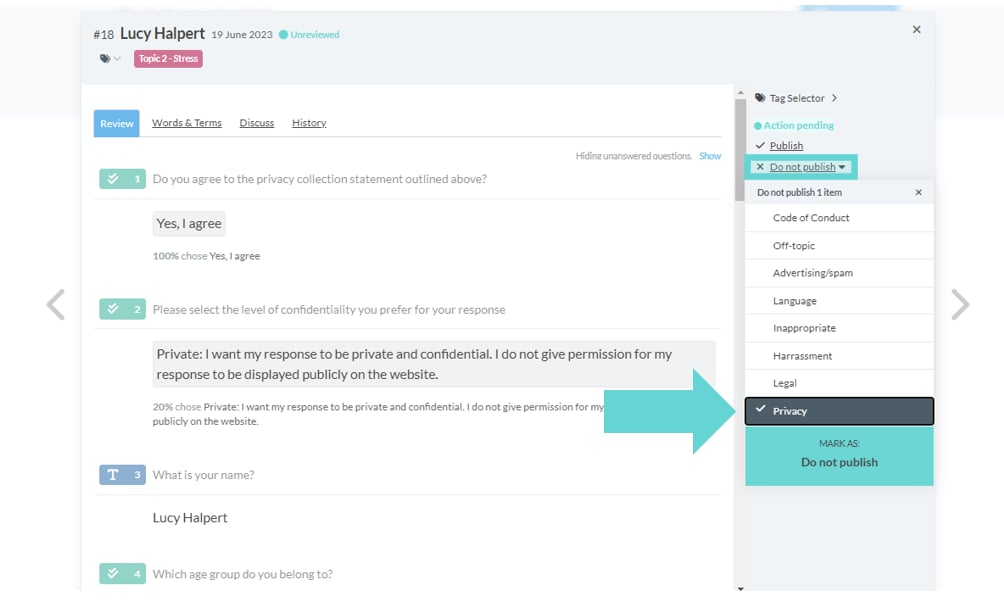
Task: Toggle the checked Privacy reason
Action: pos(839,411)
